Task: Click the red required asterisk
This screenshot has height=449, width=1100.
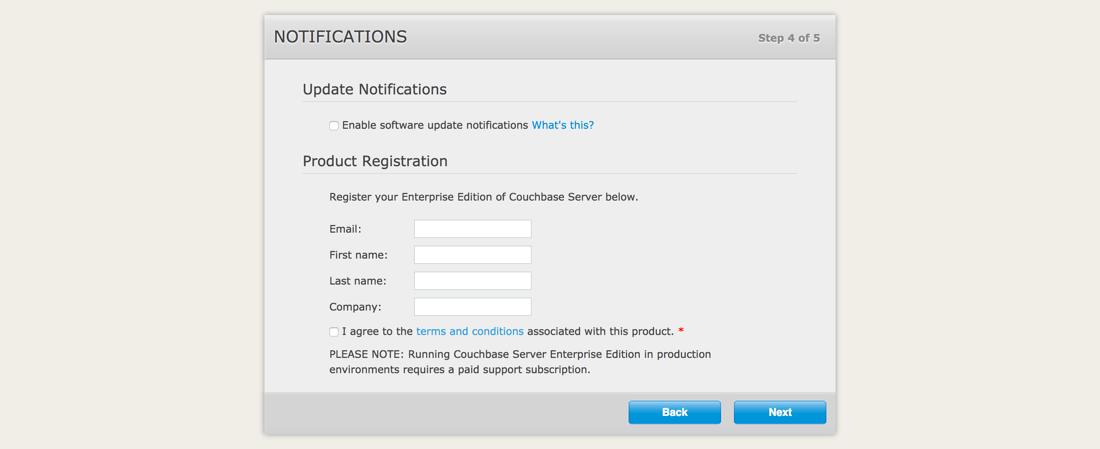Action: [680, 330]
